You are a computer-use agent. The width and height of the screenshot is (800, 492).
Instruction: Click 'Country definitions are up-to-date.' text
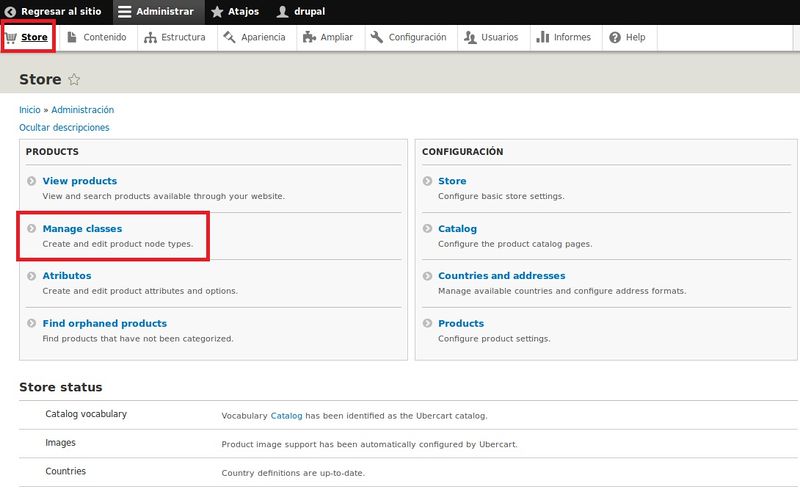point(293,473)
